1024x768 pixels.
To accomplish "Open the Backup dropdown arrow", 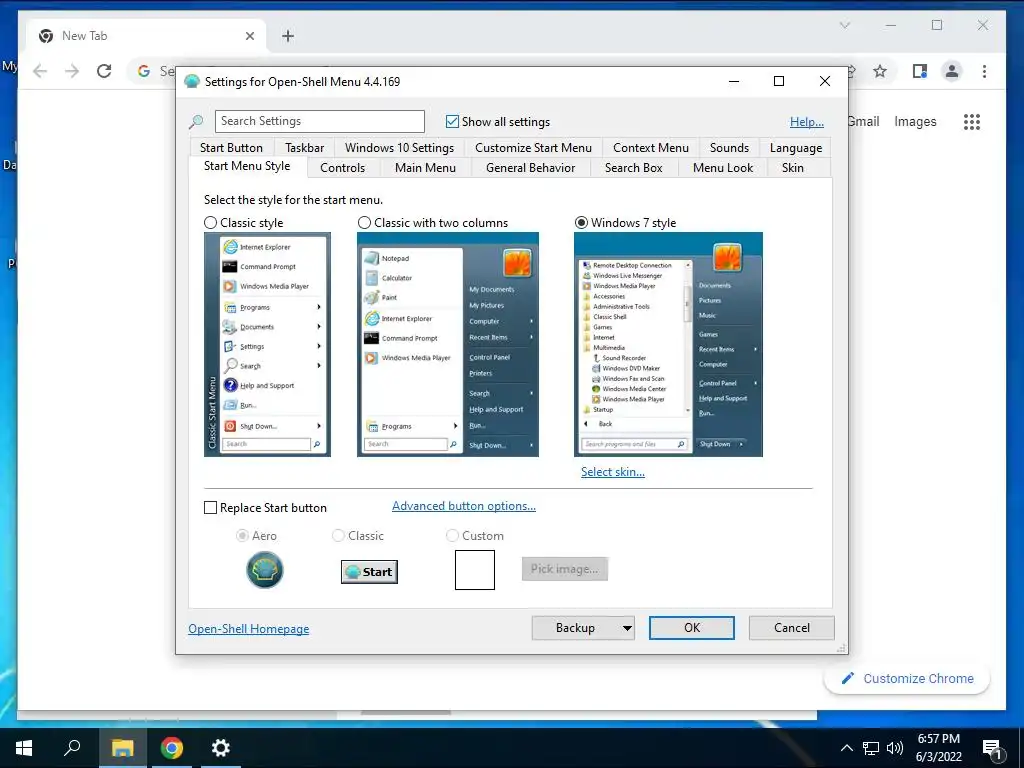I will (x=627, y=628).
